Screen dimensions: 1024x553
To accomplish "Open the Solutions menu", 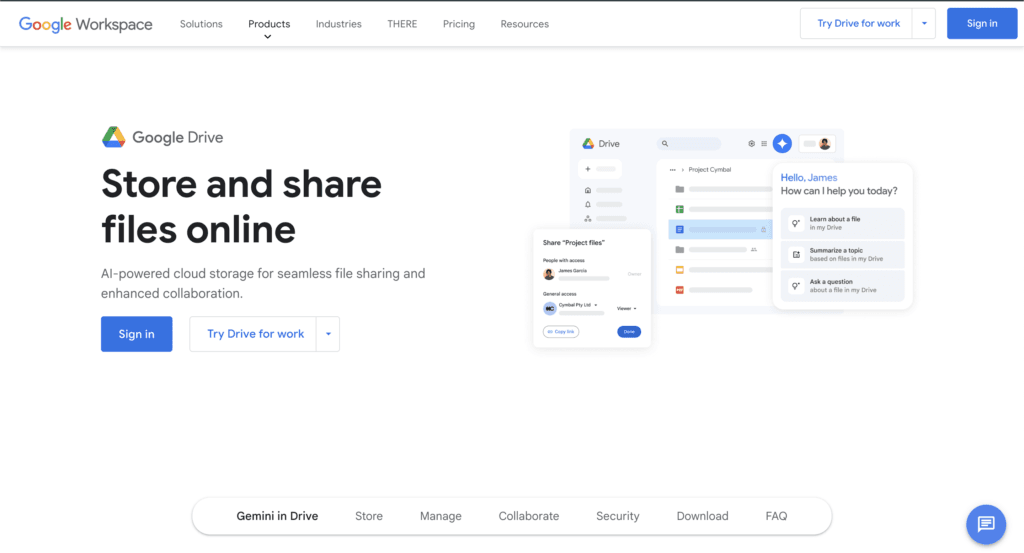I will point(201,24).
